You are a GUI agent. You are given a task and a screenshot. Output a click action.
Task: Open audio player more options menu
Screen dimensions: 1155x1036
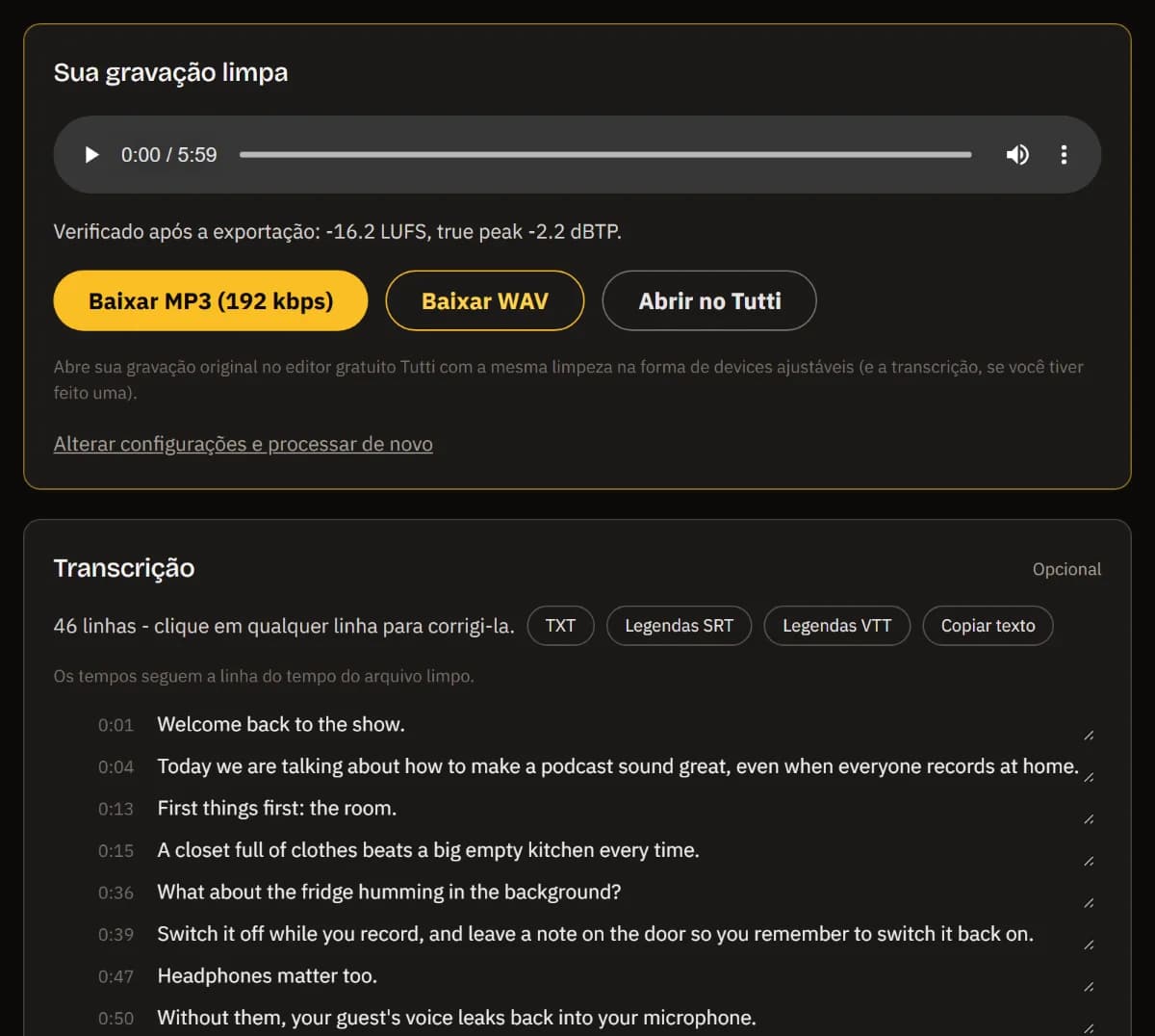[x=1064, y=155]
